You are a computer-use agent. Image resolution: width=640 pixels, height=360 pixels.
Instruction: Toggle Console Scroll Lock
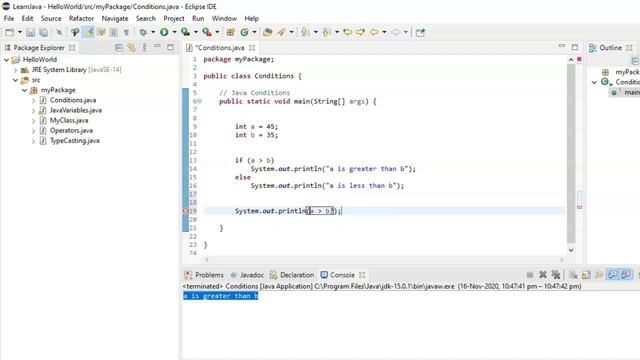[x=586, y=275]
